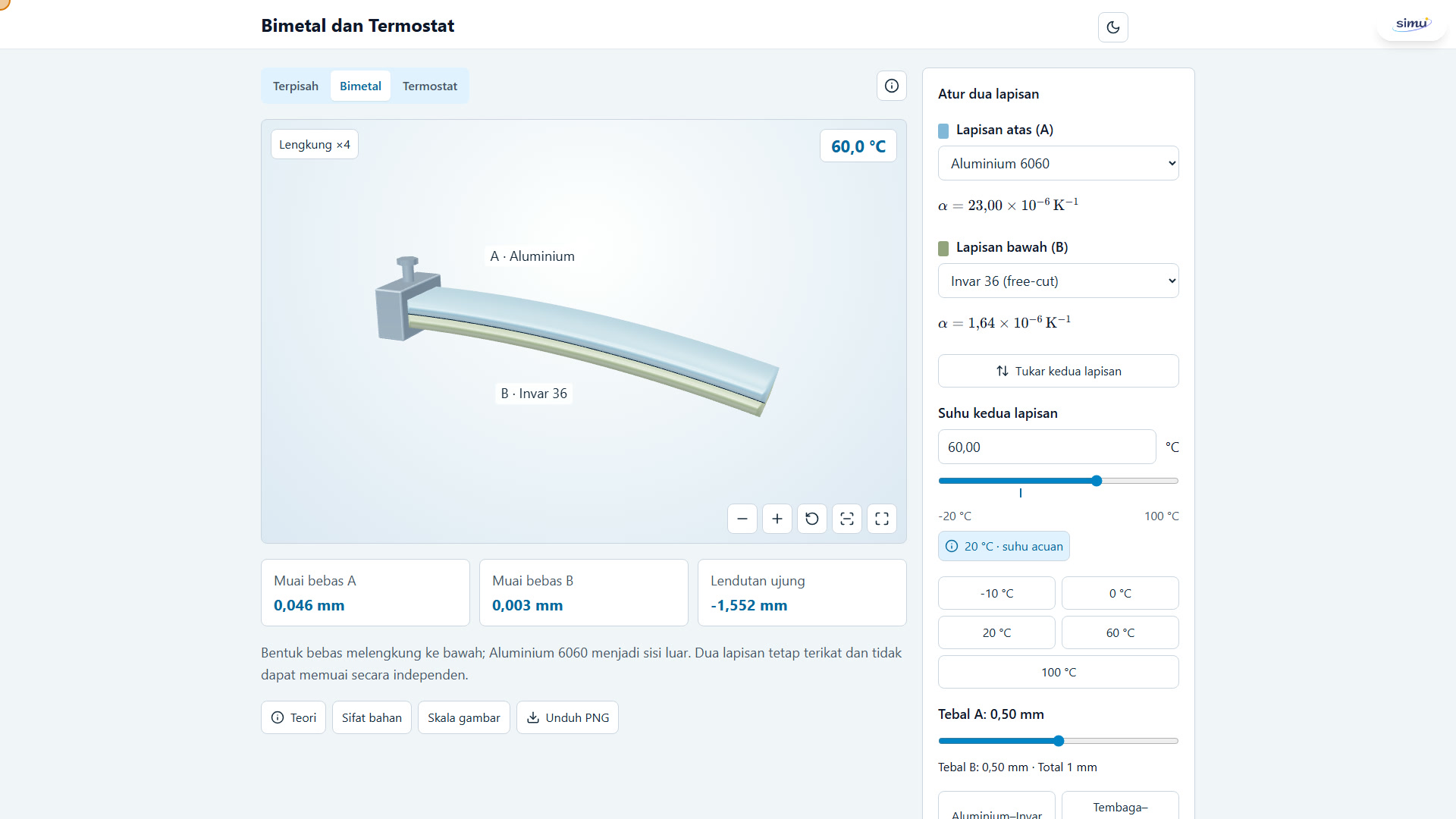The image size is (1456, 819).
Task: Click the A · Aluminium label
Action: coord(532,256)
